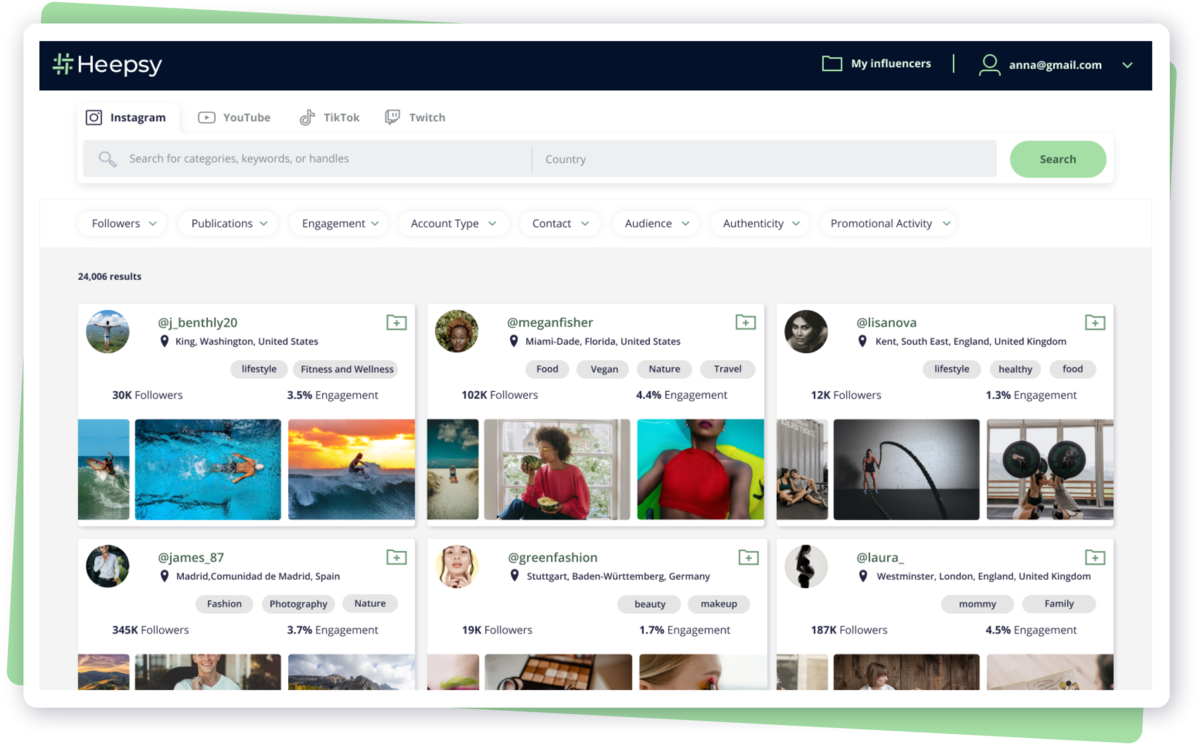Open the account menu chevron by anna@gmail.com

pyautogui.click(x=1127, y=65)
